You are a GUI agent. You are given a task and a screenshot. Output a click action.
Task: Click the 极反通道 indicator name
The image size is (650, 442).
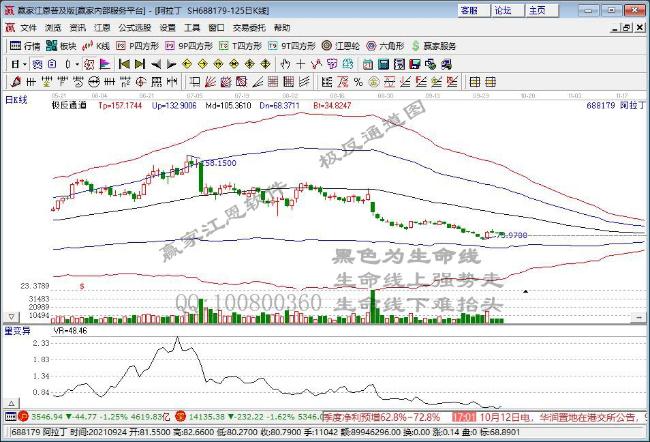point(69,106)
